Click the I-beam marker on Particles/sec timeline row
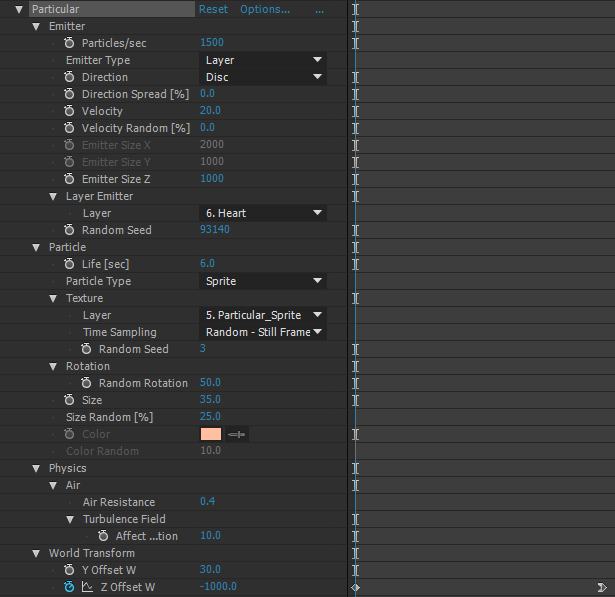This screenshot has height=597, width=615. click(x=355, y=43)
